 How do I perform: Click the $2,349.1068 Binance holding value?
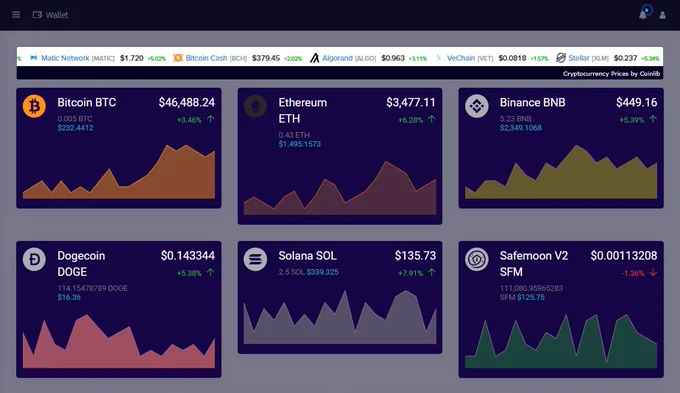520,128
